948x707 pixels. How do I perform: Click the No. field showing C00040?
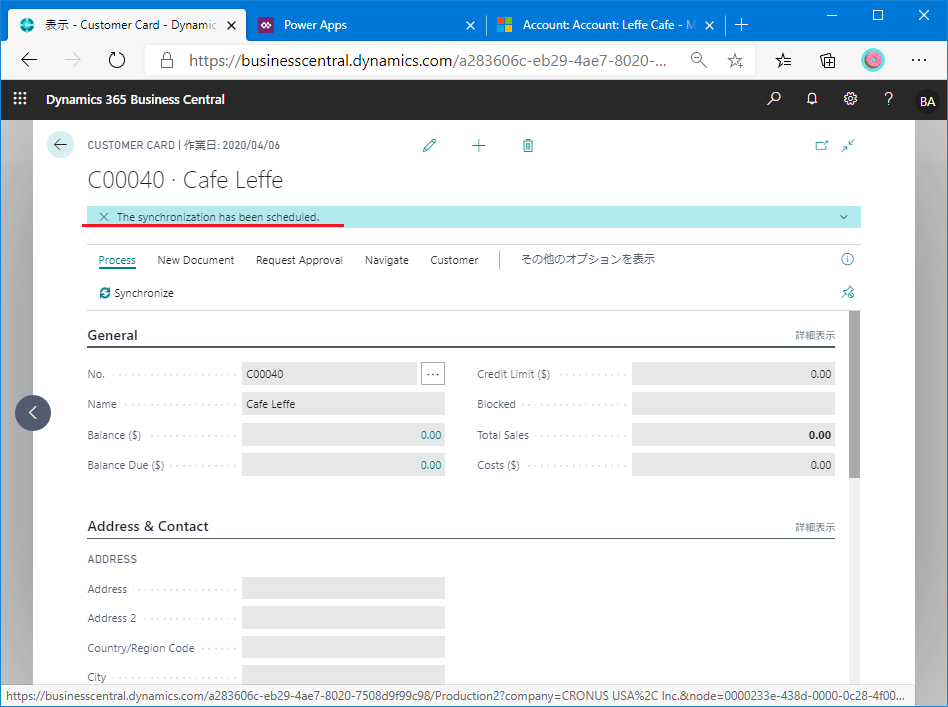pyautogui.click(x=329, y=374)
